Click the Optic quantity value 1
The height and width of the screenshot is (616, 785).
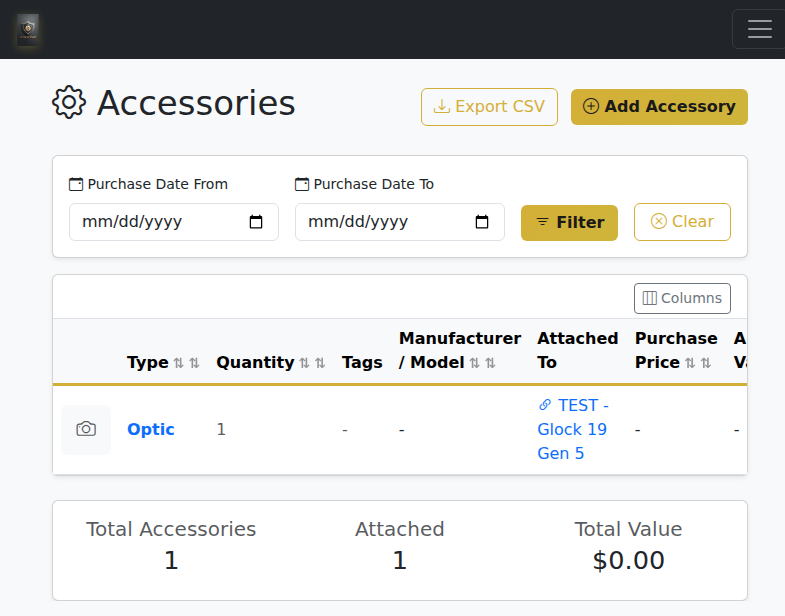pyautogui.click(x=221, y=430)
